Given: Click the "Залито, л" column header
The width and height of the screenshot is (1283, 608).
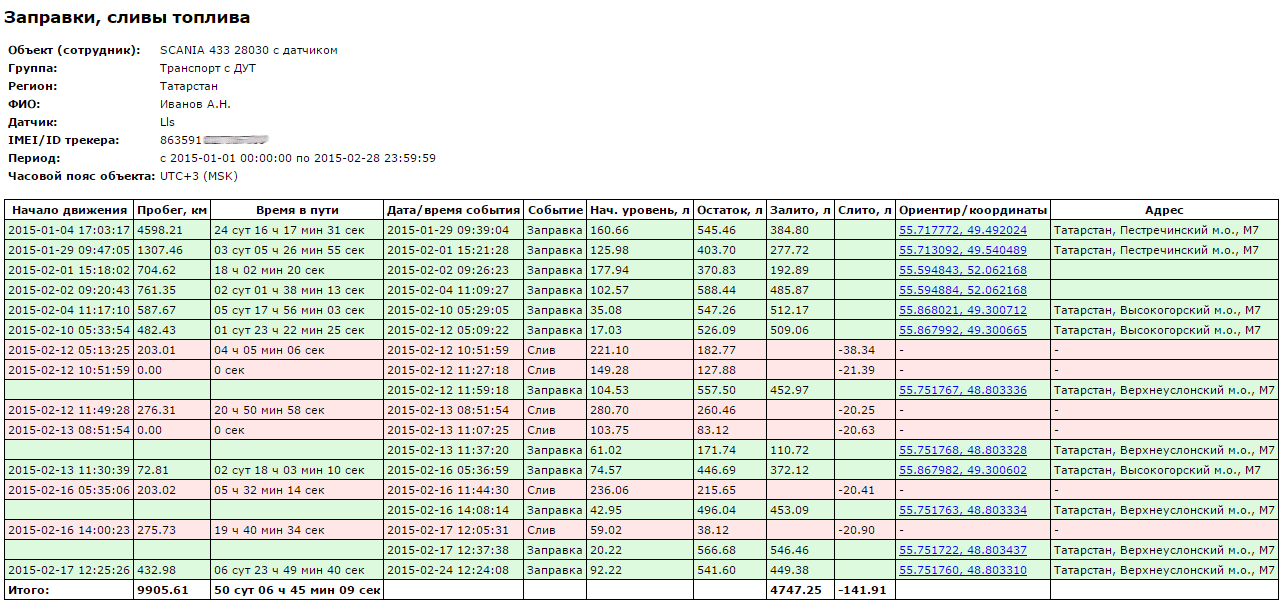Looking at the screenshot, I should point(800,210).
